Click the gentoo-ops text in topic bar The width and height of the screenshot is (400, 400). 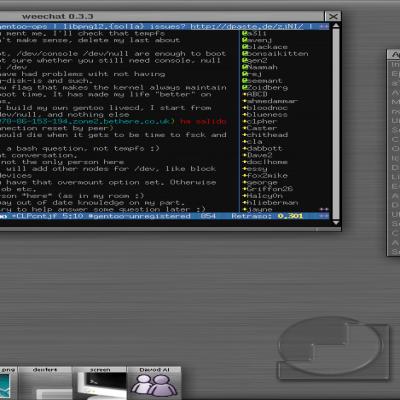24,26
